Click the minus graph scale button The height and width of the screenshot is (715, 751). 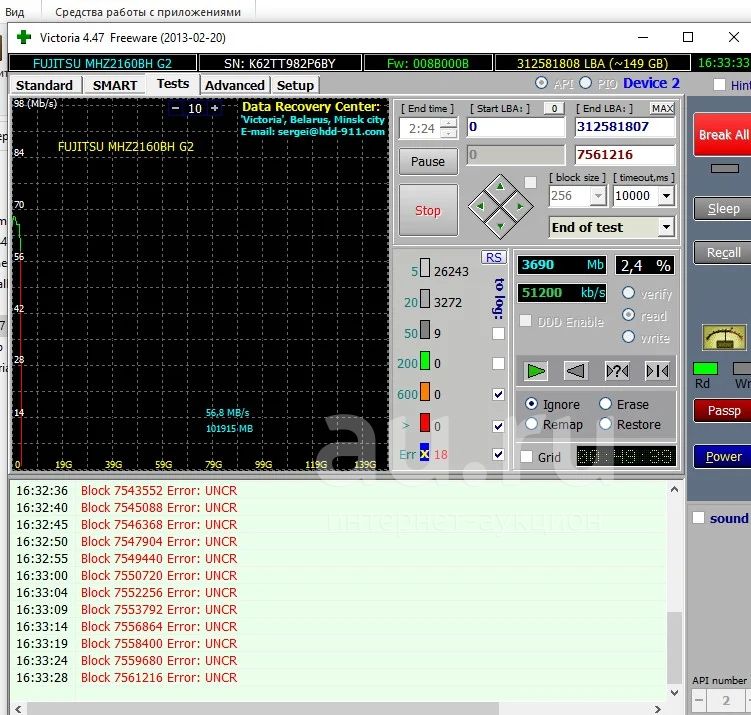(x=175, y=108)
